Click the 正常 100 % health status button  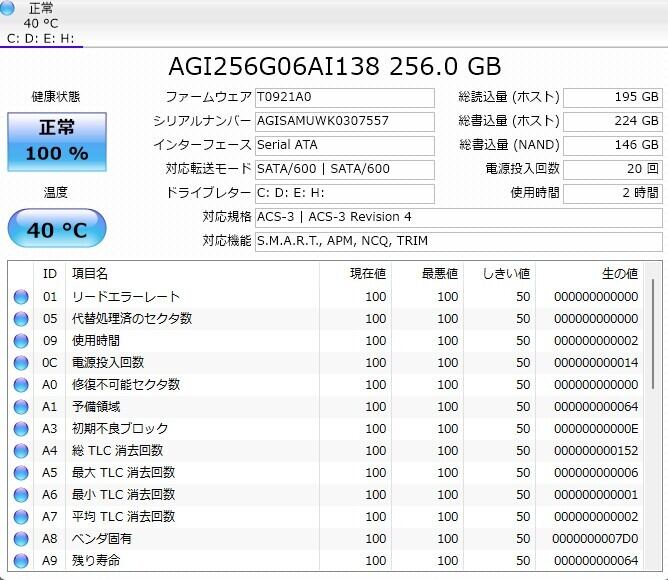tap(56, 141)
